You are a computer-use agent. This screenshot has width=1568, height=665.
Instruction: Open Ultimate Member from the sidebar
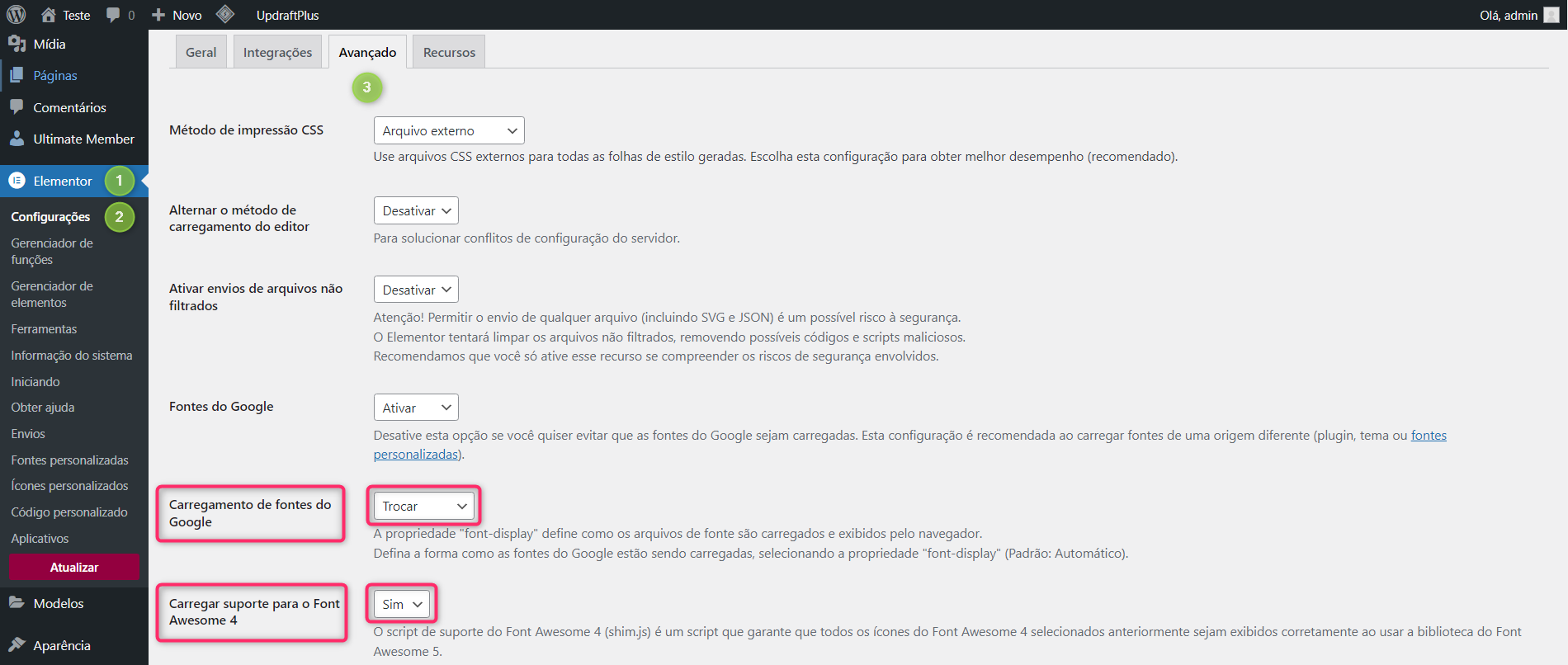pyautogui.click(x=83, y=139)
